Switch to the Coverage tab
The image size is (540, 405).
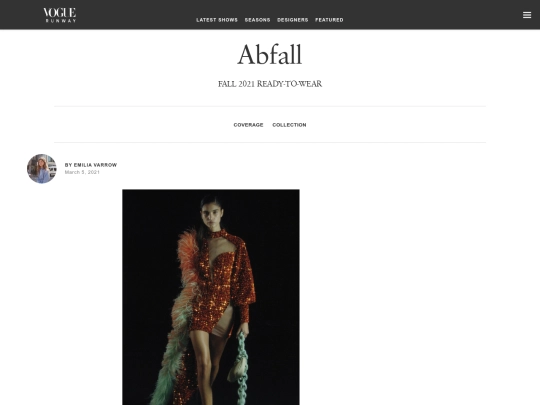248,125
